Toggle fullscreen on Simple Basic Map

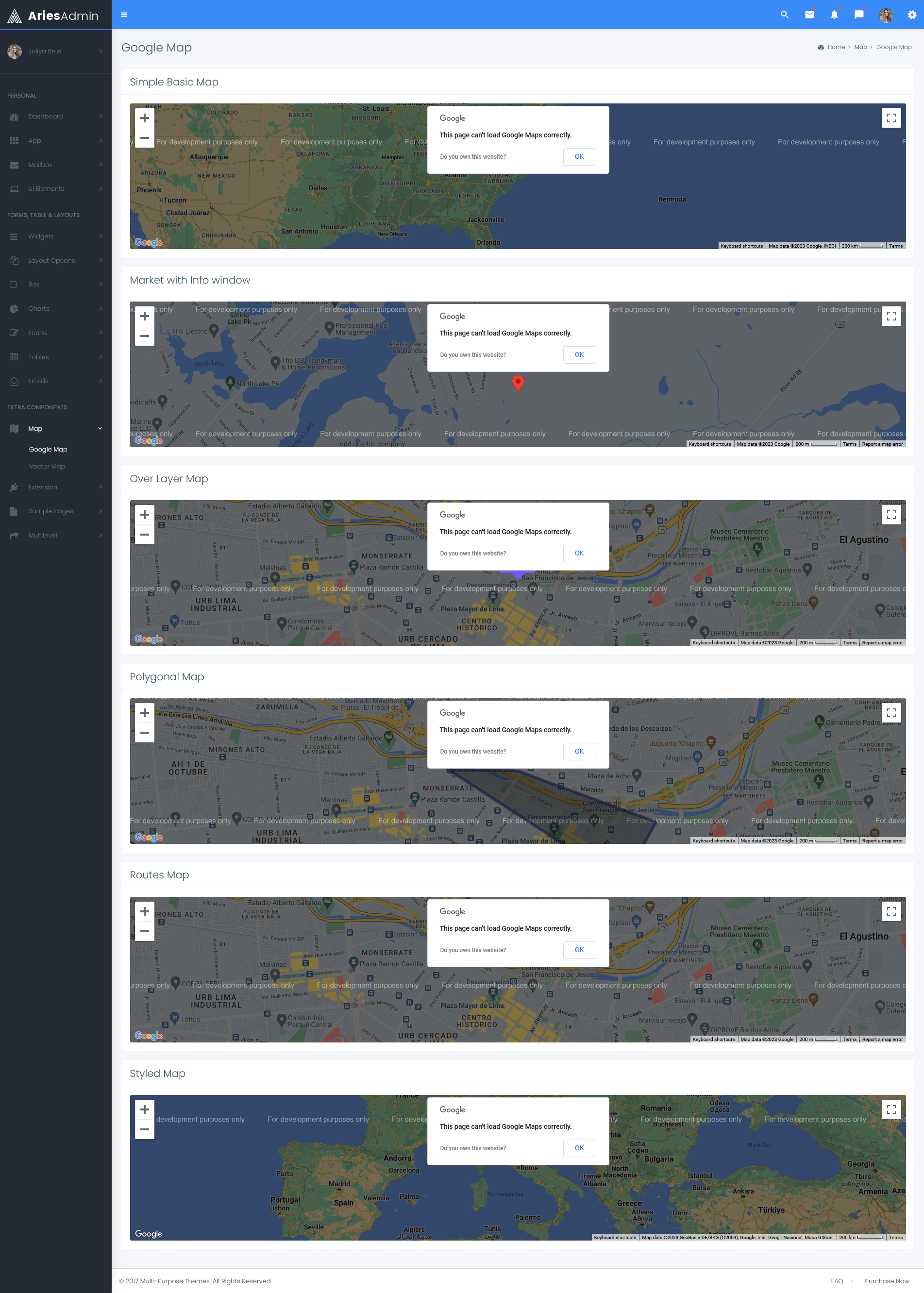[891, 118]
